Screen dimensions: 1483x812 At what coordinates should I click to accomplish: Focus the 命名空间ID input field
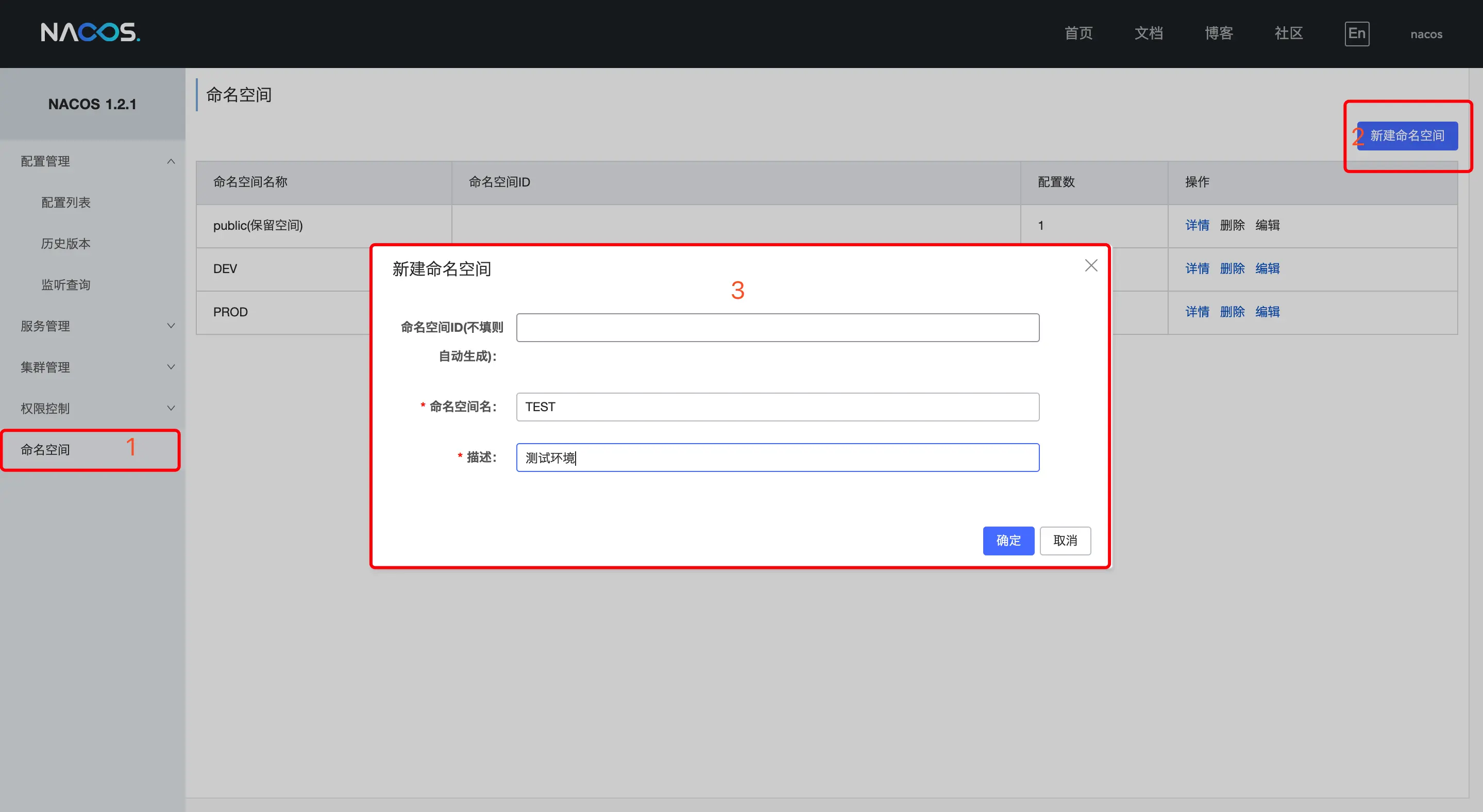click(x=778, y=328)
